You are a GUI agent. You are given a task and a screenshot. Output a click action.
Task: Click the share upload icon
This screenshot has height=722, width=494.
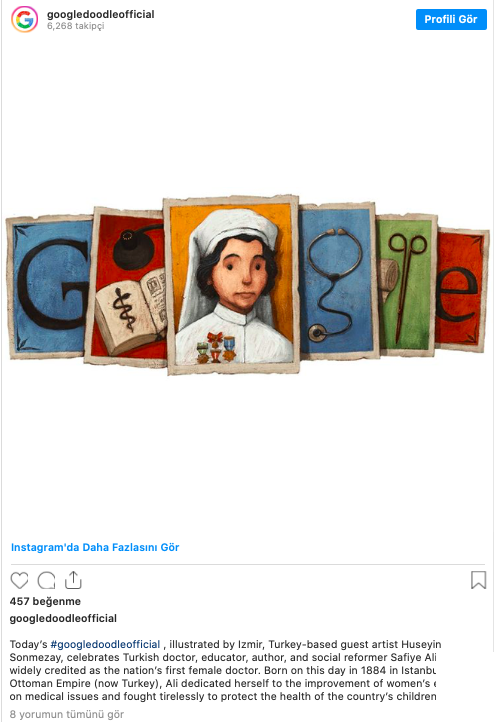point(73,580)
